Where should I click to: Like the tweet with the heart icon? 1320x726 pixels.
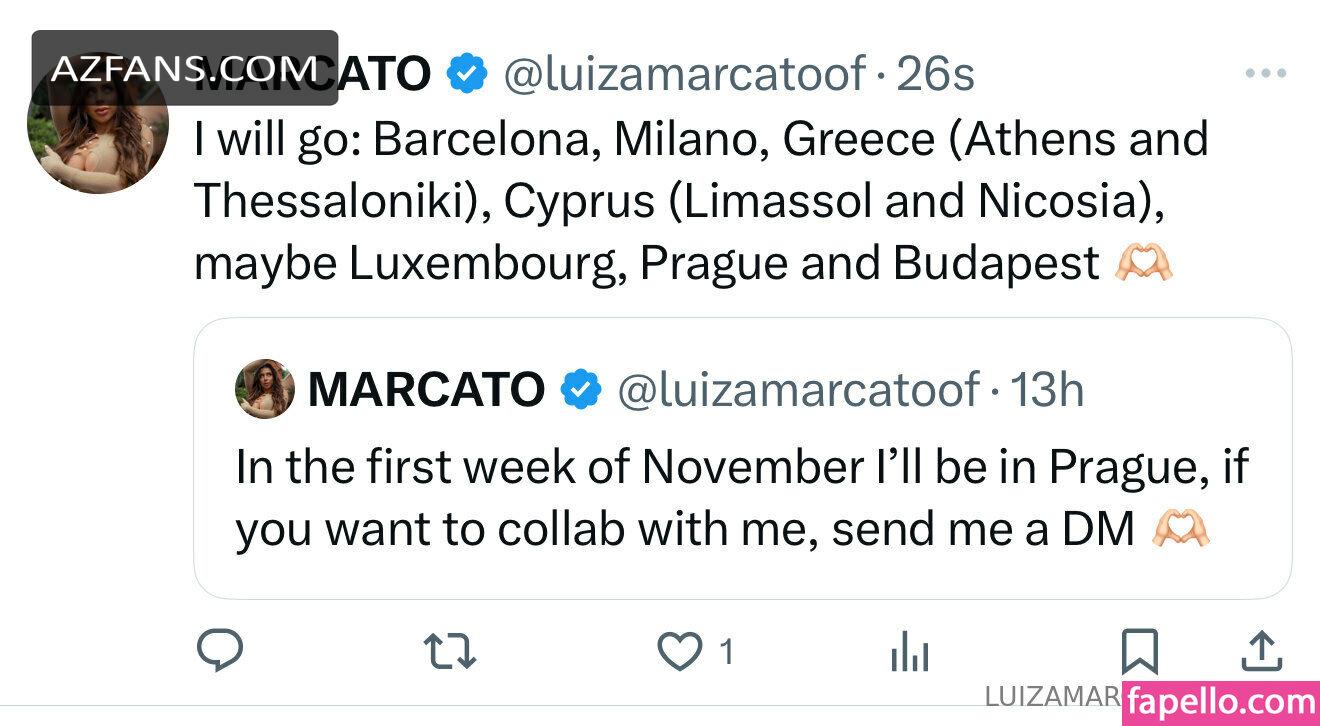click(x=680, y=653)
